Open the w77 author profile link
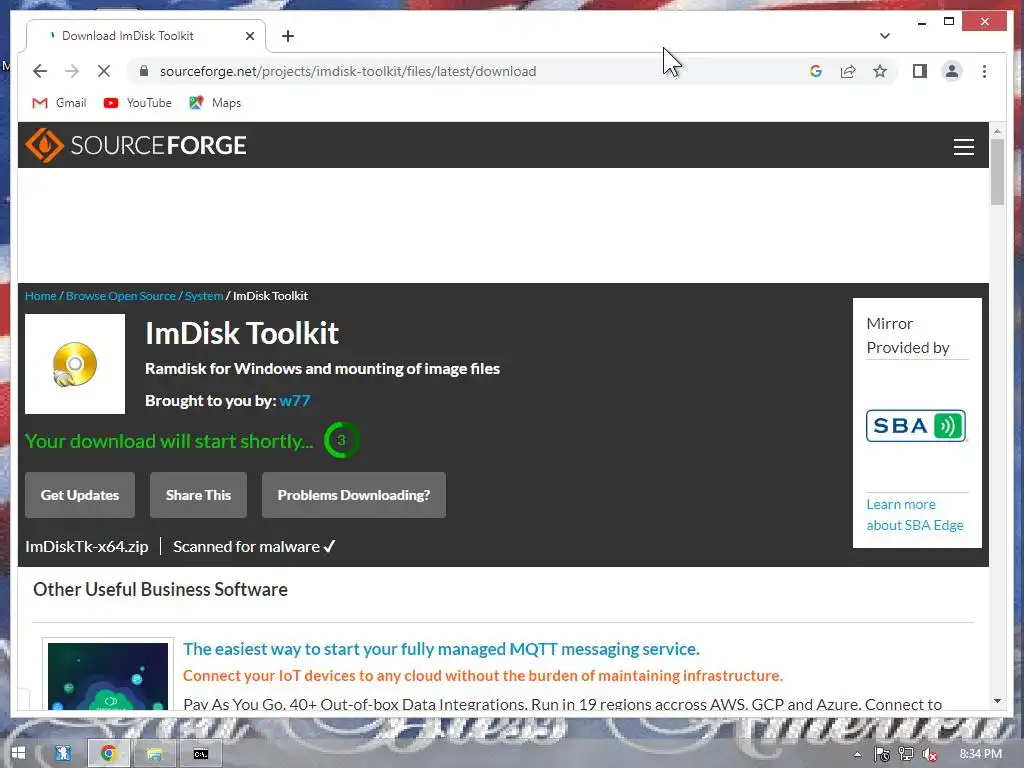The width and height of the screenshot is (1024, 768). click(295, 400)
